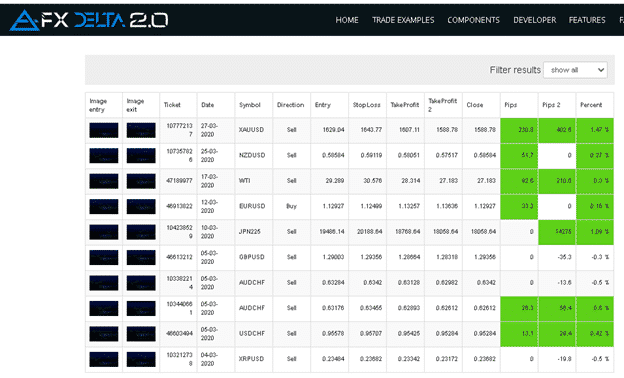Click the -19.8 pips 2 cell
The height and width of the screenshot is (378, 624).
coord(557,359)
